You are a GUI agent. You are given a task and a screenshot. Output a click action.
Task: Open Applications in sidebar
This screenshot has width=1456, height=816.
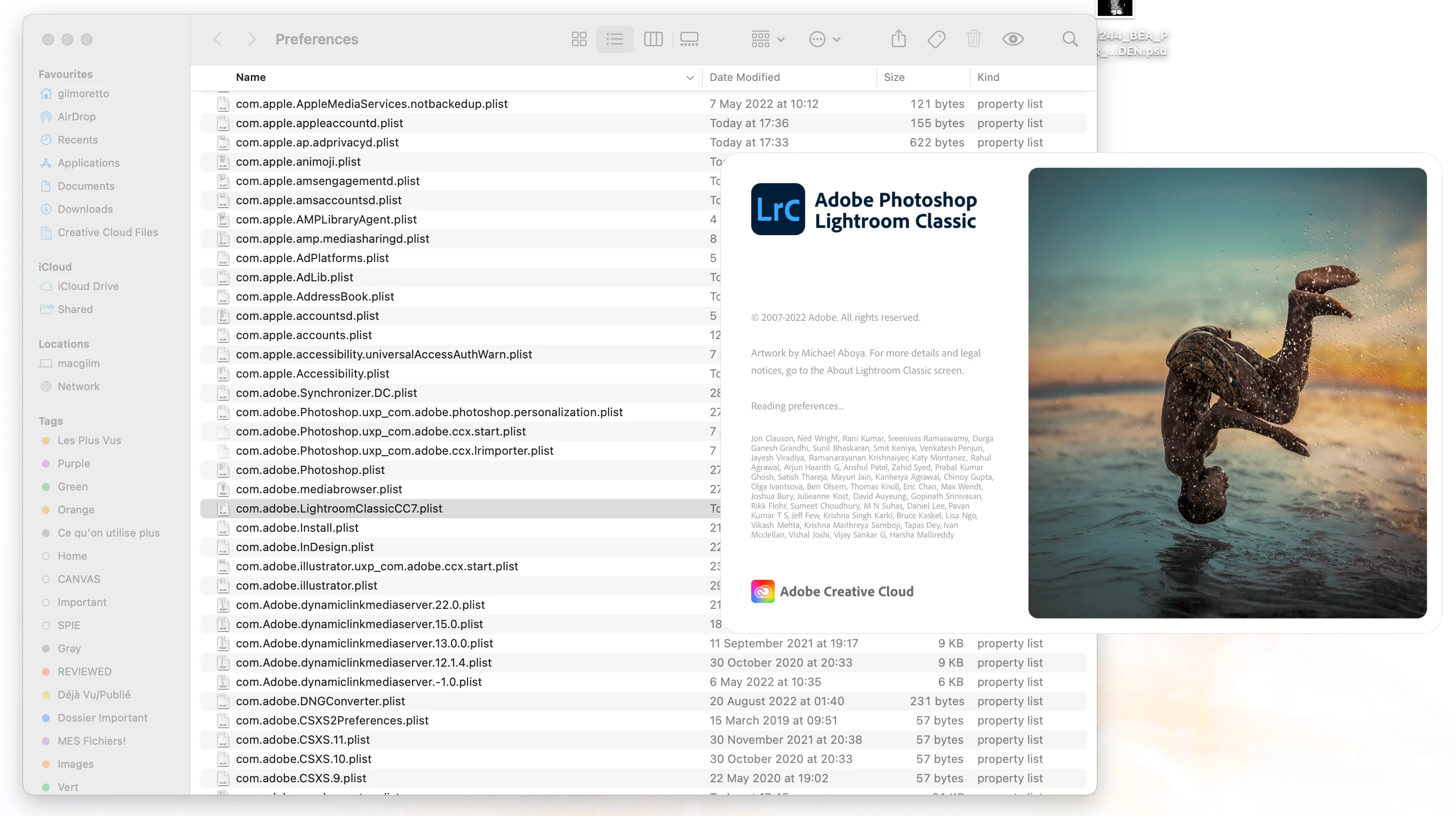pos(88,163)
